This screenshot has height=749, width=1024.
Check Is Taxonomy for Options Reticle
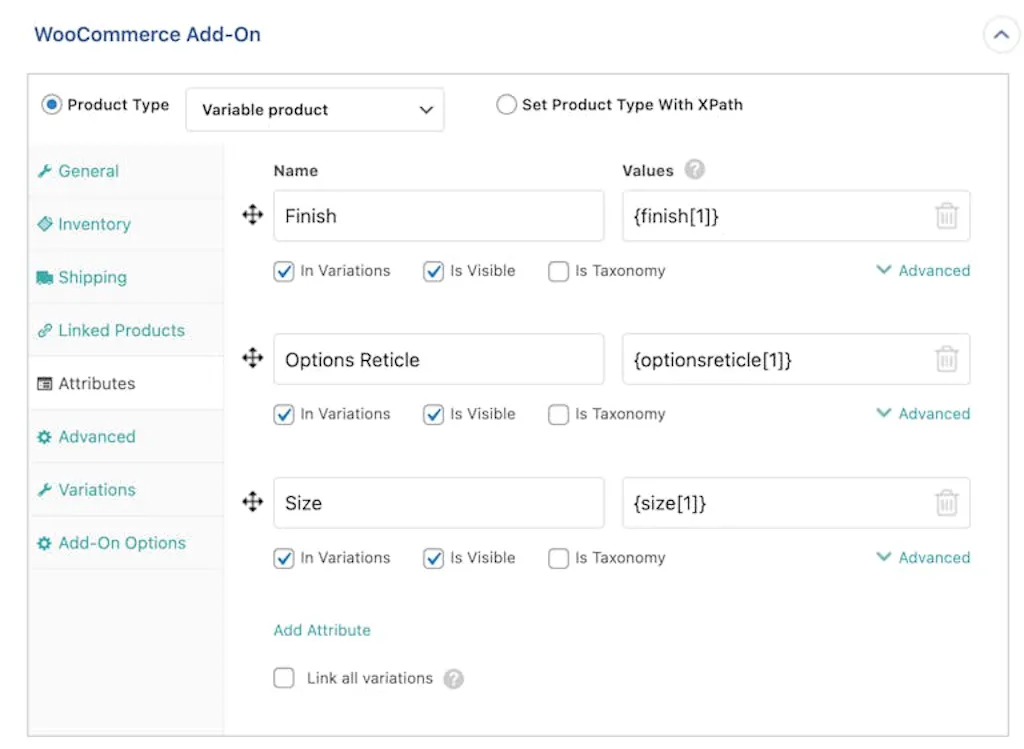(x=558, y=414)
